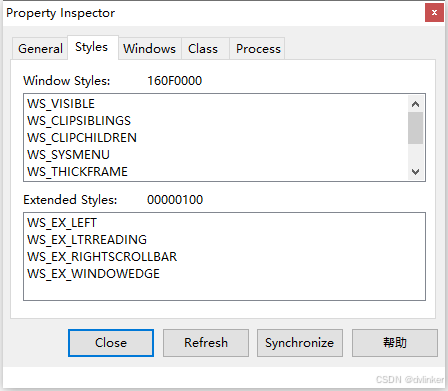Click the Close button
The image size is (448, 391).
click(x=111, y=343)
